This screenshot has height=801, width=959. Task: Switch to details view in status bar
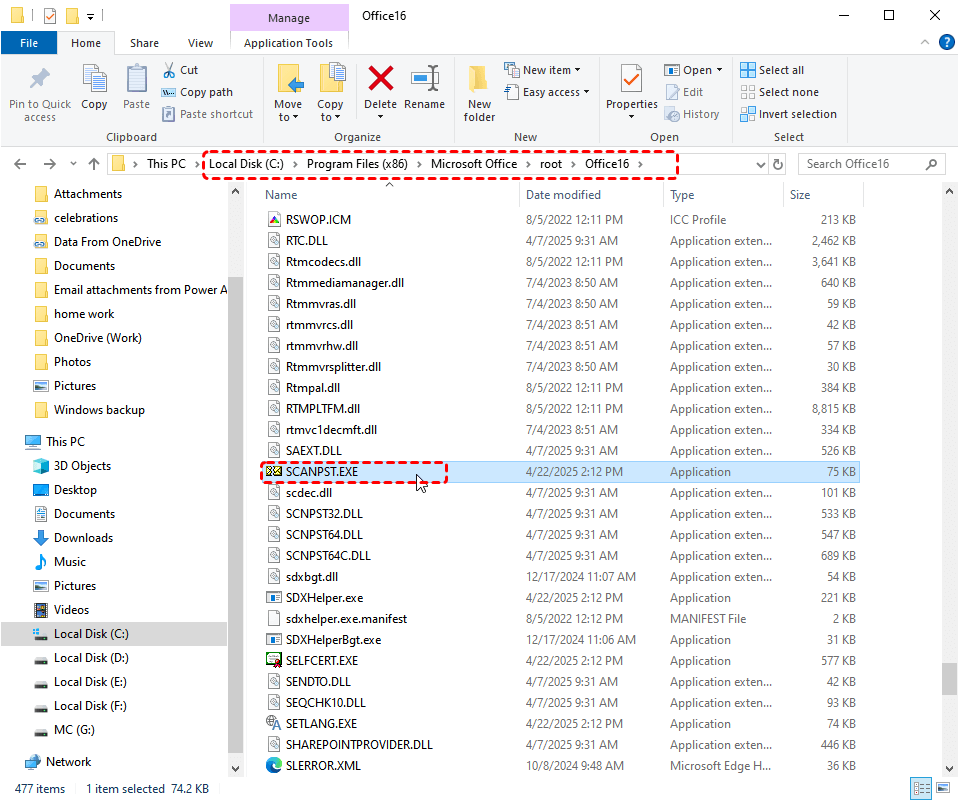[x=920, y=788]
